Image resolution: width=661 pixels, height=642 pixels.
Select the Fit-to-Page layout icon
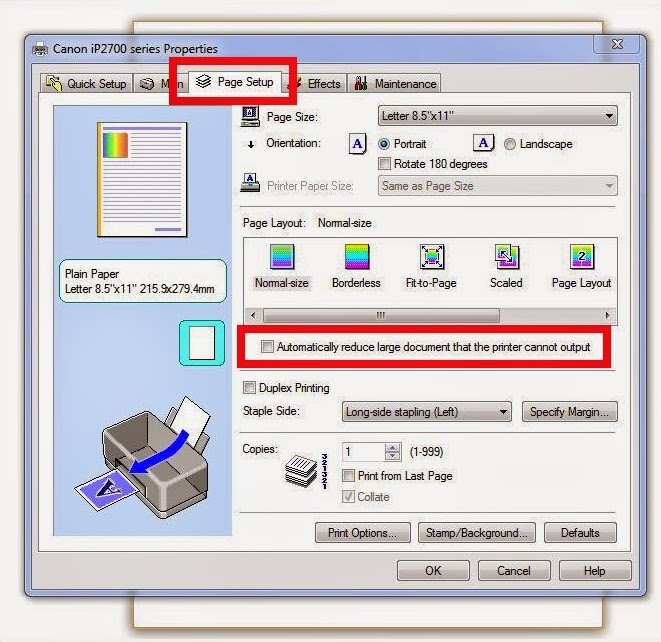(x=432, y=257)
